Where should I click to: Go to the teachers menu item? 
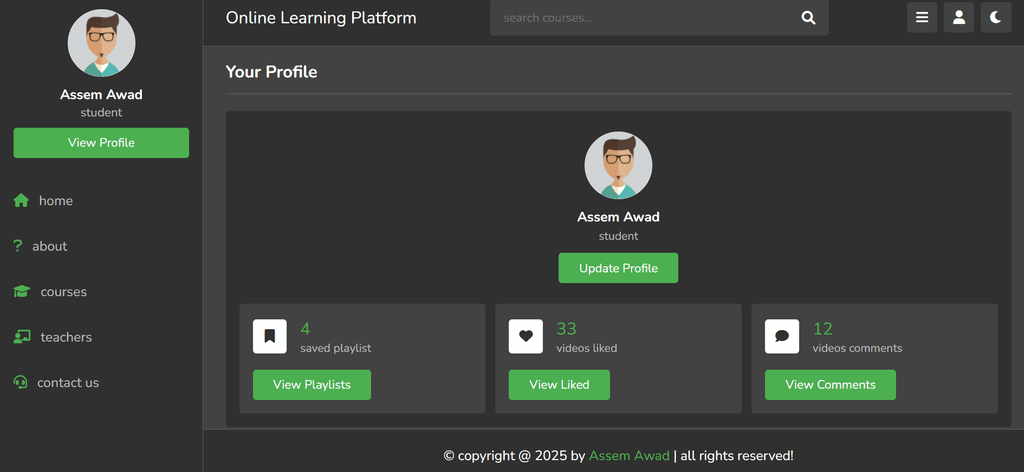coord(66,337)
